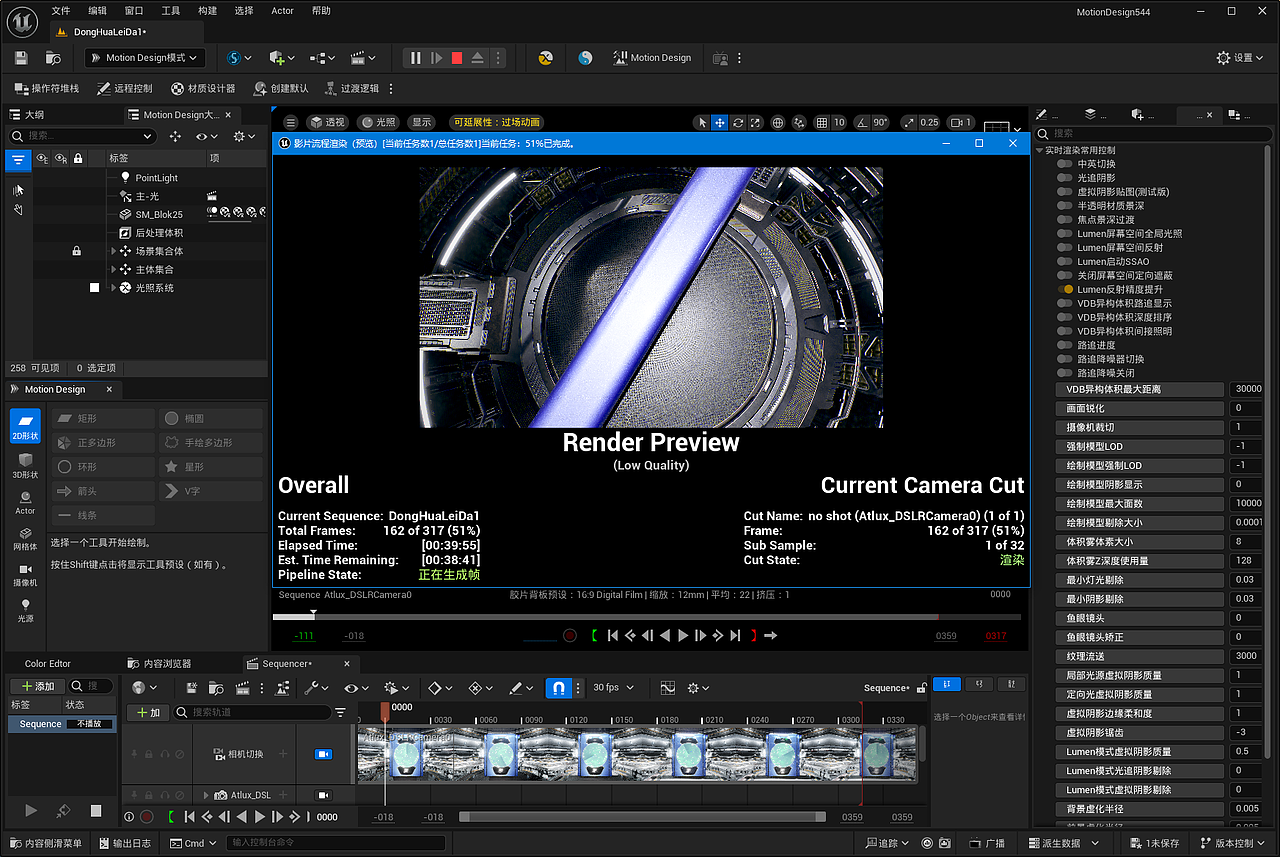Click the 添加 button in Color Editor panel
The height and width of the screenshot is (857, 1280).
point(36,686)
